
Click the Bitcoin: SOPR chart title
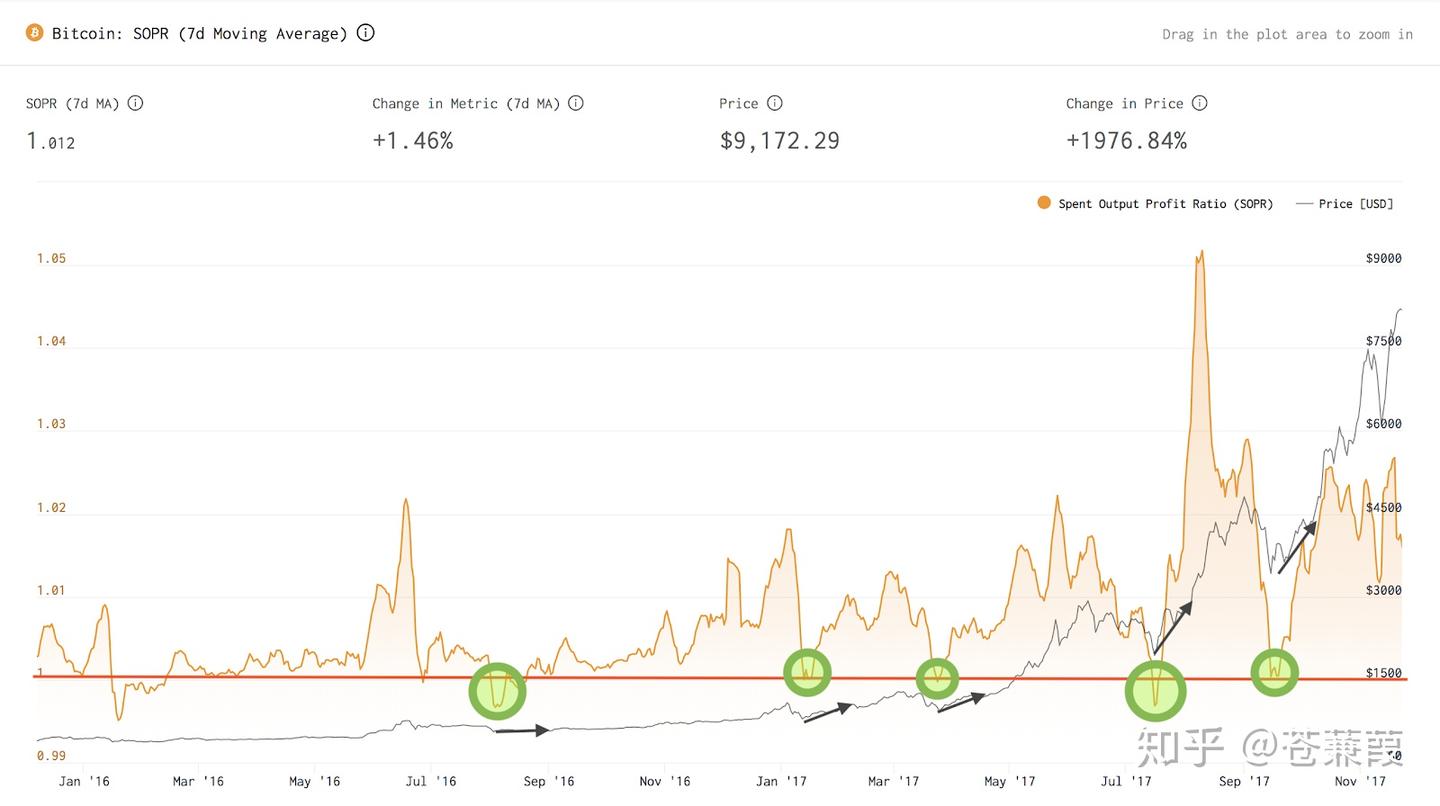click(200, 34)
